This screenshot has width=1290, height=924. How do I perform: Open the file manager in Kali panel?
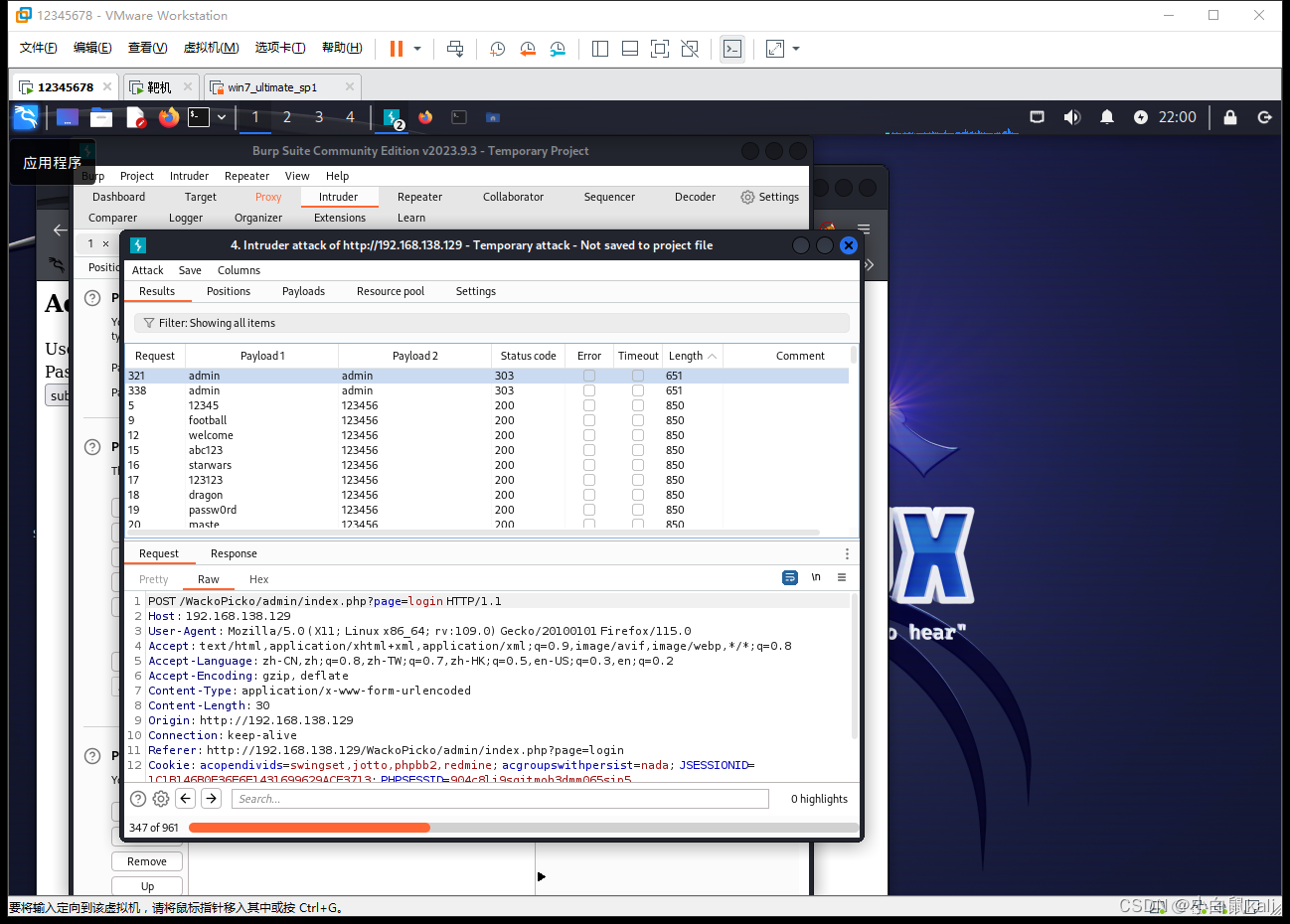[101, 117]
